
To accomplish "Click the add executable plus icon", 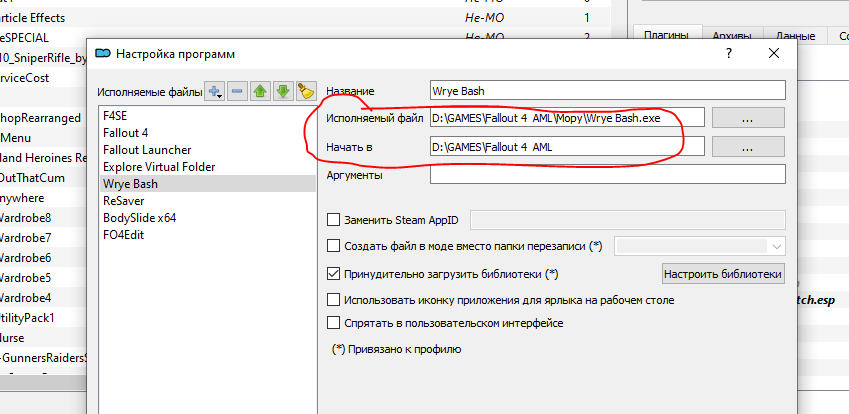I will point(215,92).
